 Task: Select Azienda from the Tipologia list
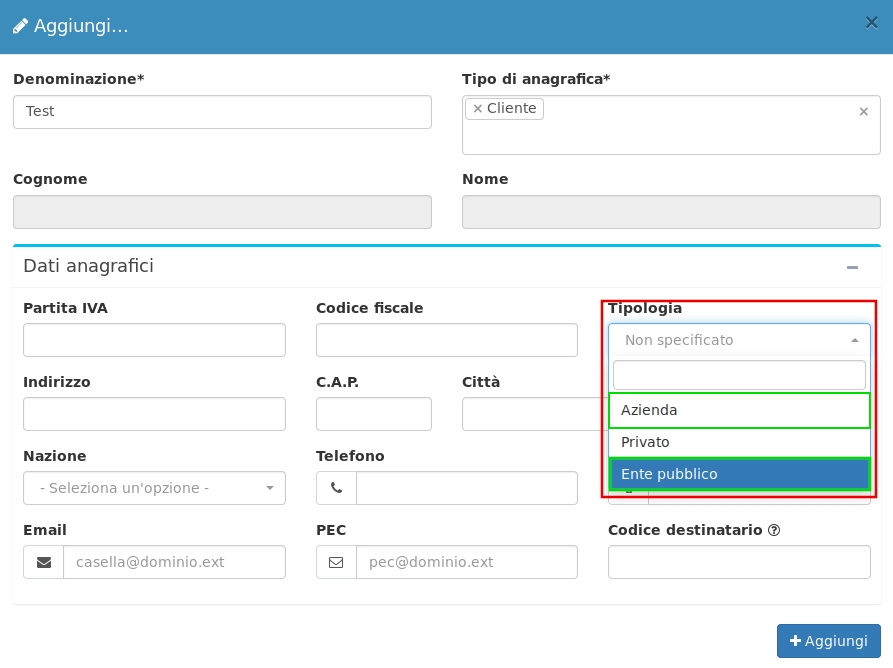pyautogui.click(x=738, y=410)
